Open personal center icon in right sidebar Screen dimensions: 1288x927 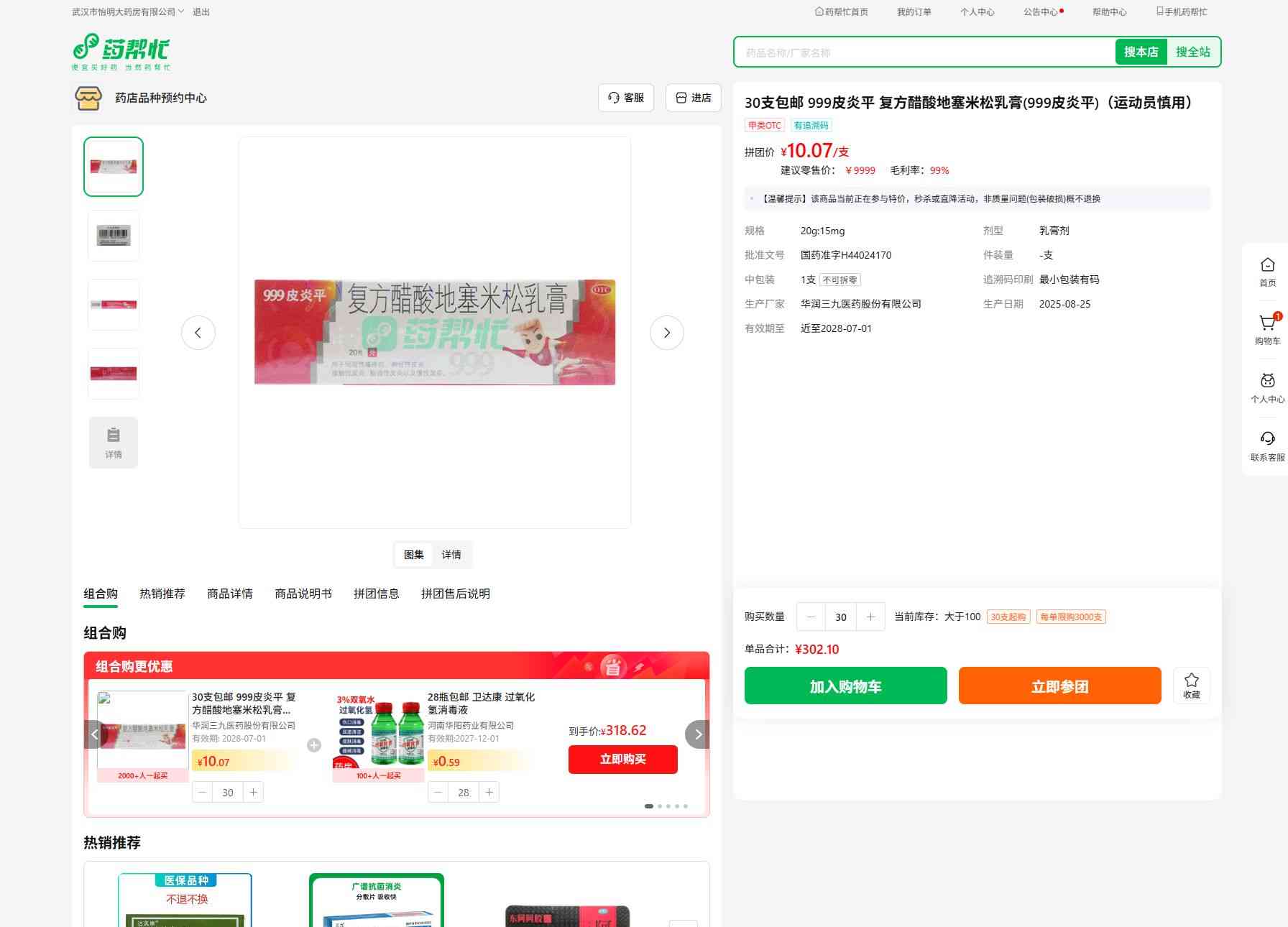pyautogui.click(x=1267, y=382)
